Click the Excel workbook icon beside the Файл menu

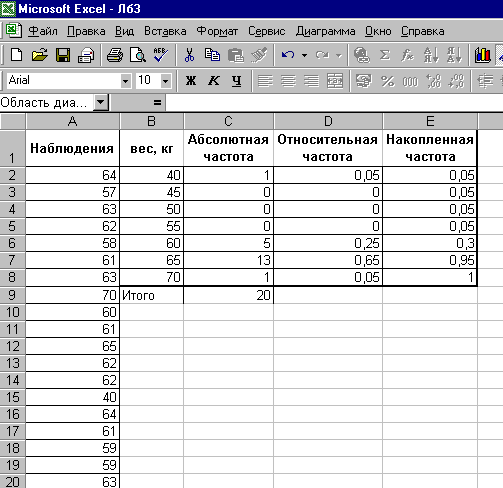(x=14, y=30)
